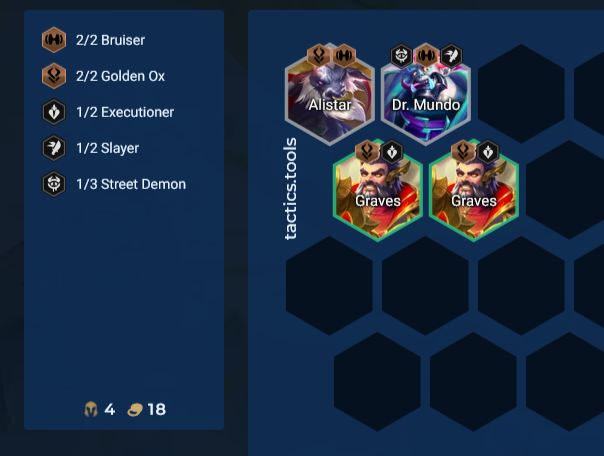Viewport: 604px width, 456px height.
Task: Click the 2/2 Bruiser trait label
Action: pyautogui.click(x=111, y=40)
